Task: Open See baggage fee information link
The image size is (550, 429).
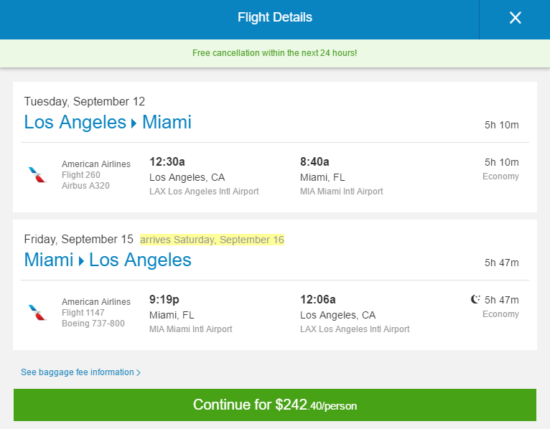Action: pyautogui.click(x=80, y=372)
